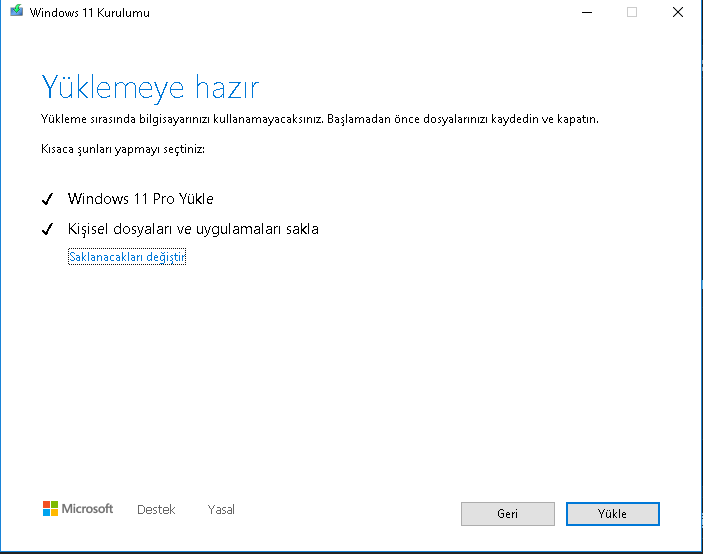The height and width of the screenshot is (554, 703).
Task: Go back with the Geri button
Action: pos(508,514)
